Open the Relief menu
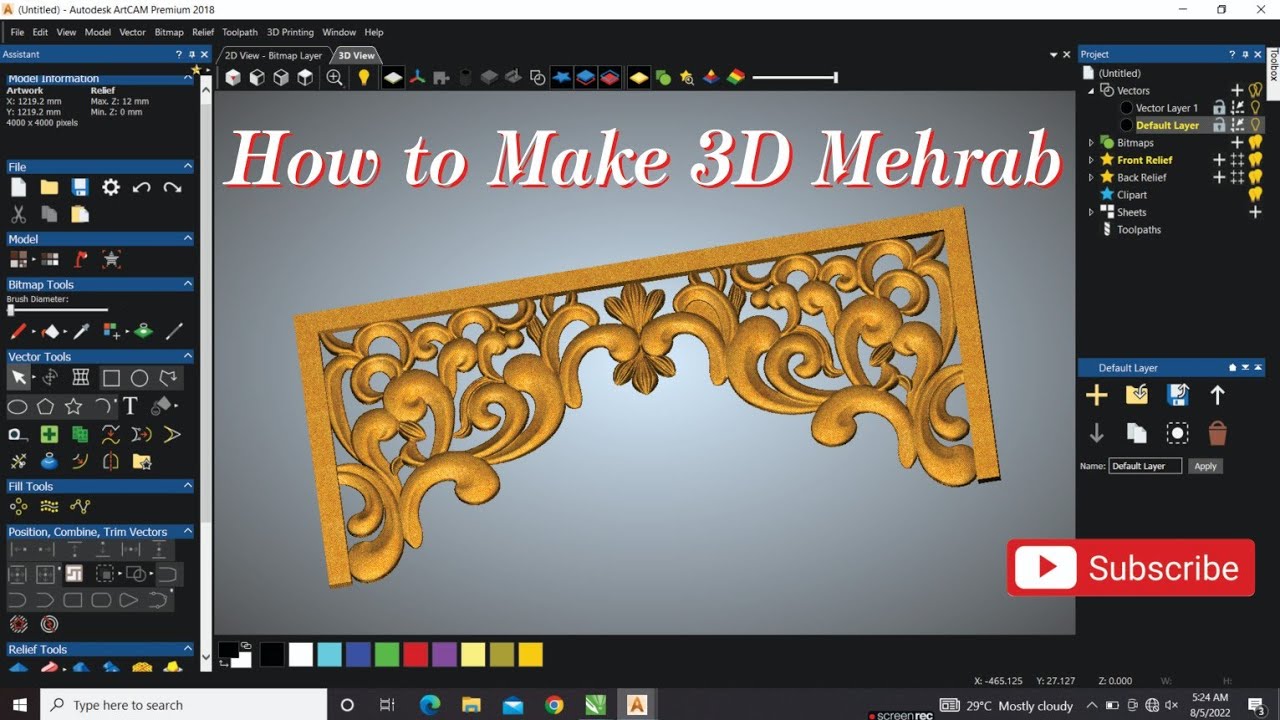 (203, 32)
